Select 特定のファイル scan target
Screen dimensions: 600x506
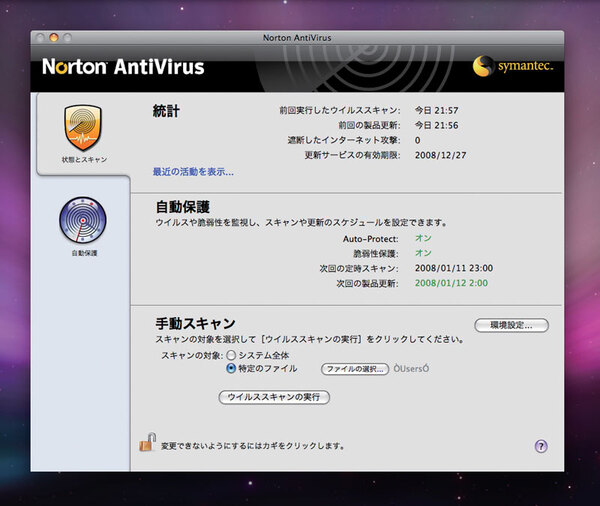[x=231, y=368]
